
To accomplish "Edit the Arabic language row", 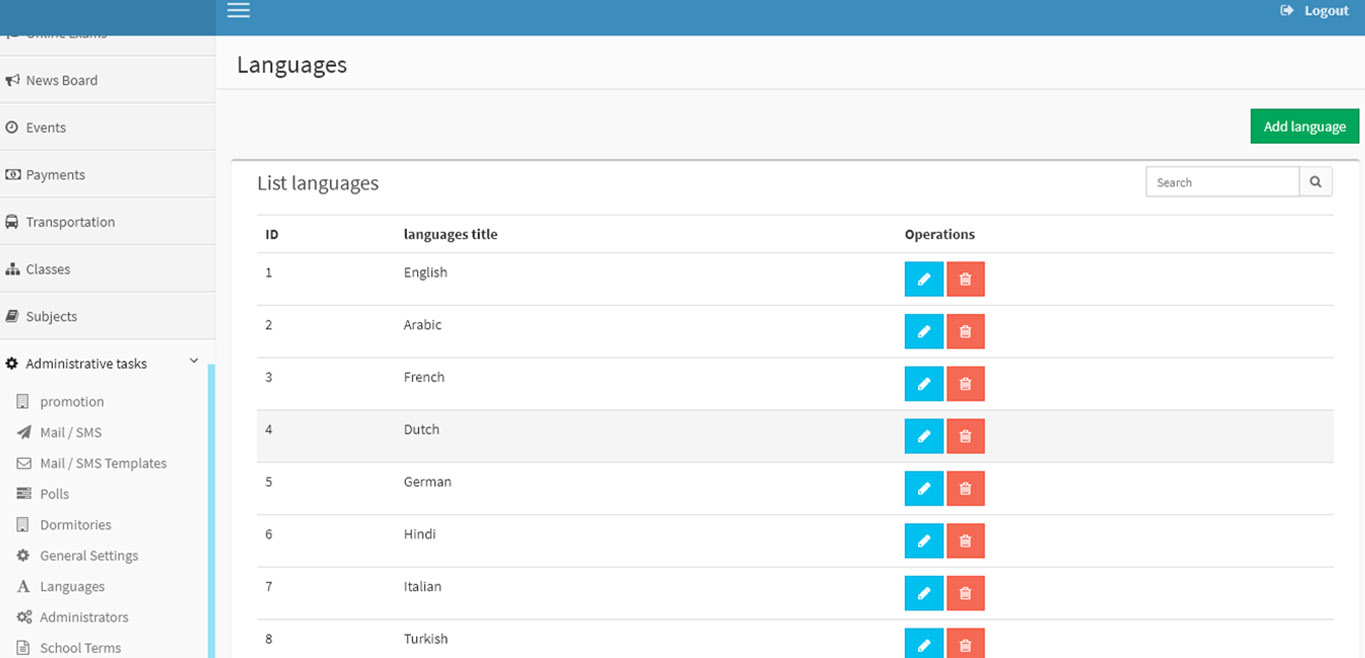I will pos(924,331).
